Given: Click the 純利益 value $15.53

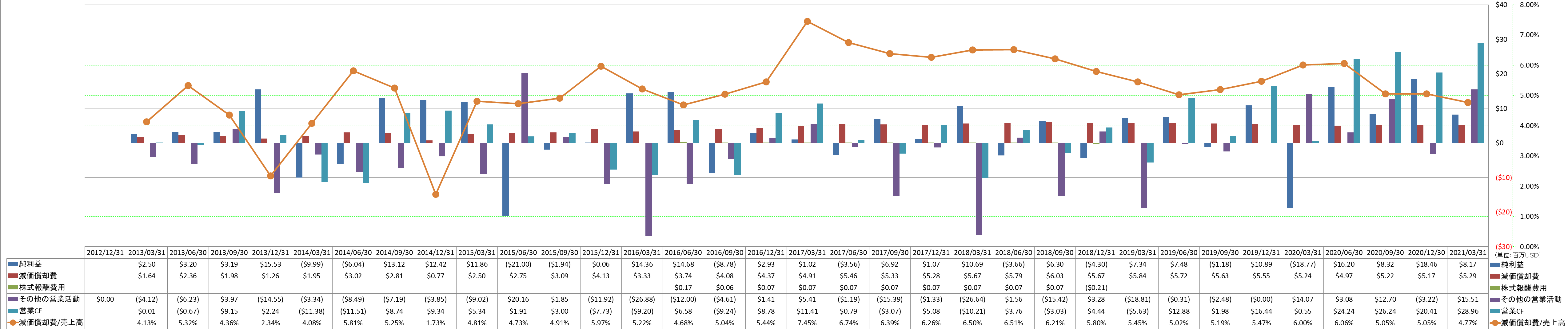Looking at the screenshot, I should pos(270,264).
